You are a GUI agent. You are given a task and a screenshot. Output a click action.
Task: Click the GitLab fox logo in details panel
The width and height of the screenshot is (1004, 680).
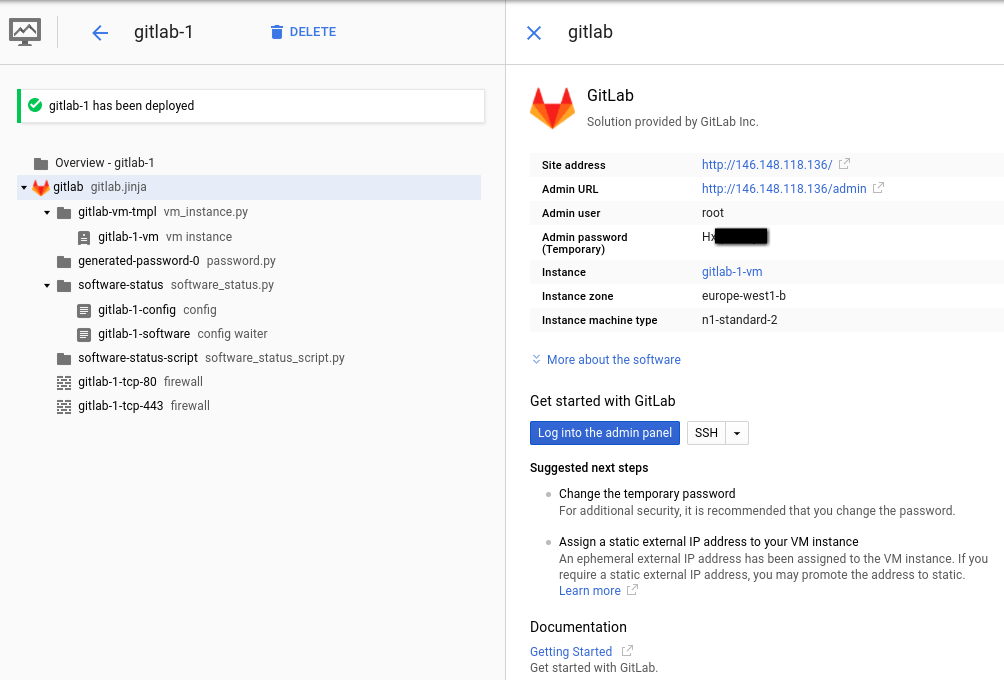[x=552, y=108]
